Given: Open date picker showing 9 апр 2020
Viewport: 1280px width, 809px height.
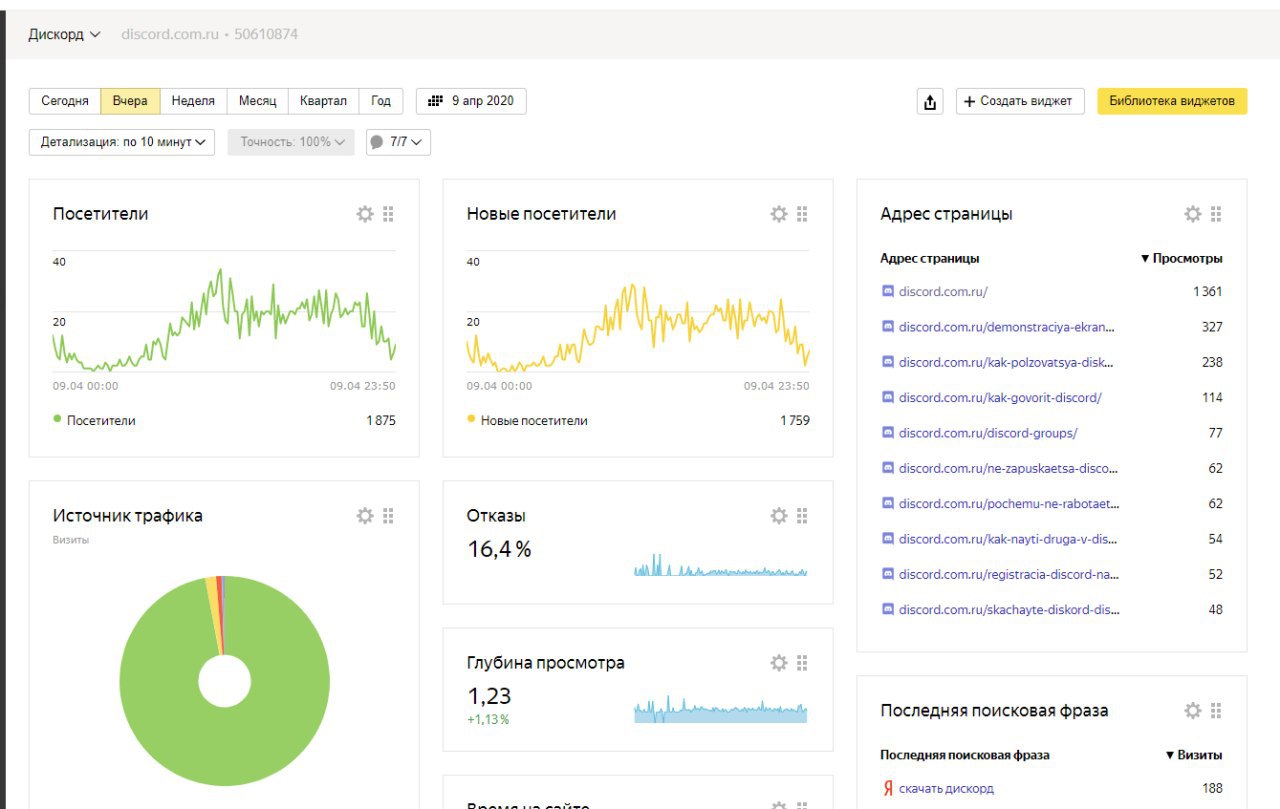Looking at the screenshot, I should coord(471,101).
